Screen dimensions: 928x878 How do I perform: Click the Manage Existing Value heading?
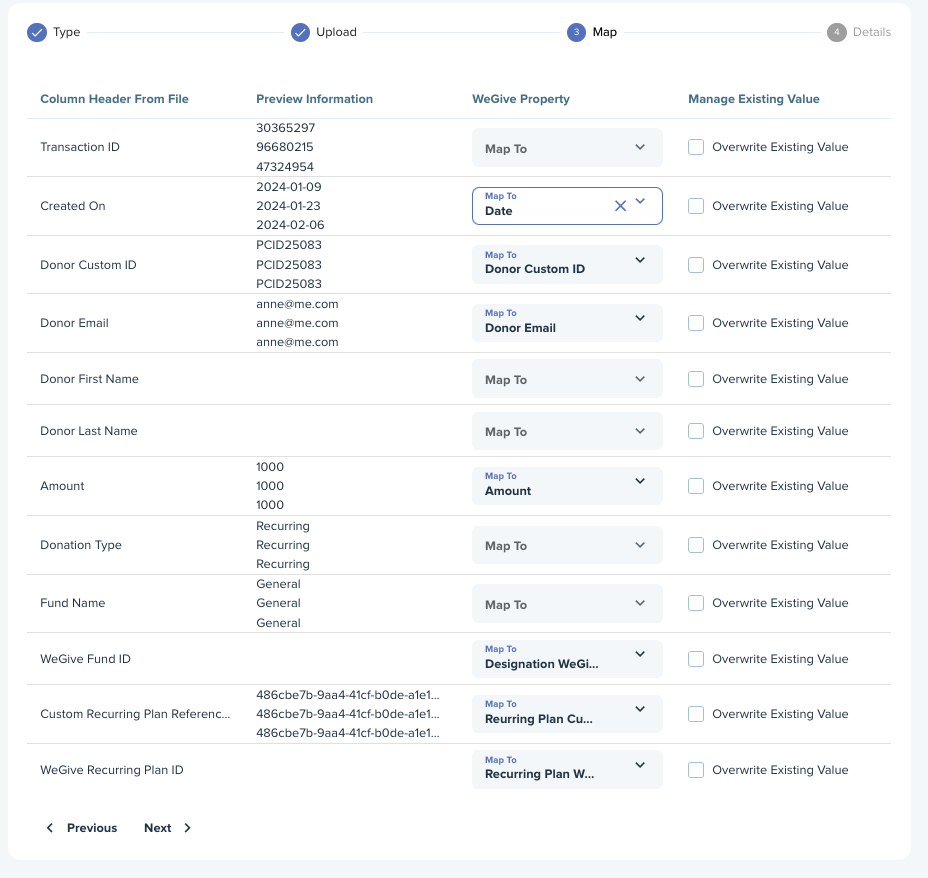(x=753, y=99)
